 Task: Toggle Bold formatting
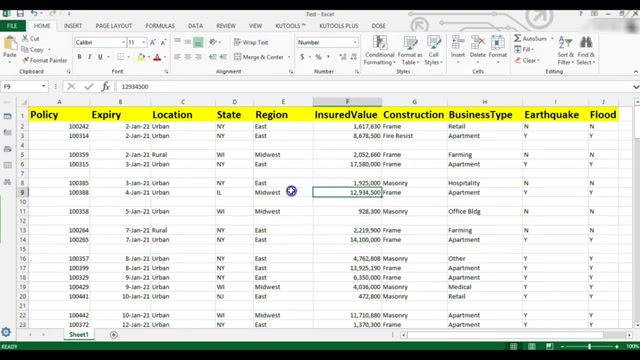[x=79, y=57]
